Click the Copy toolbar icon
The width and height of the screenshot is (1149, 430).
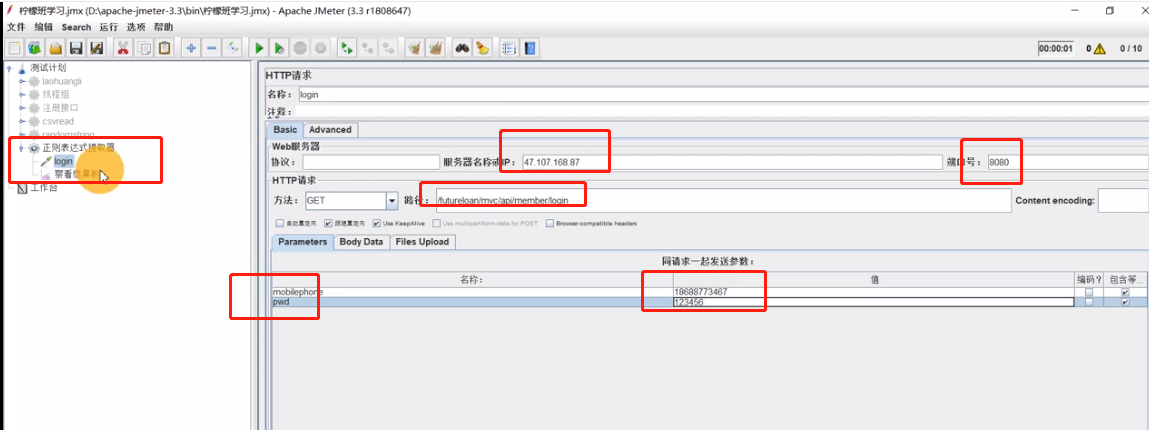click(144, 48)
